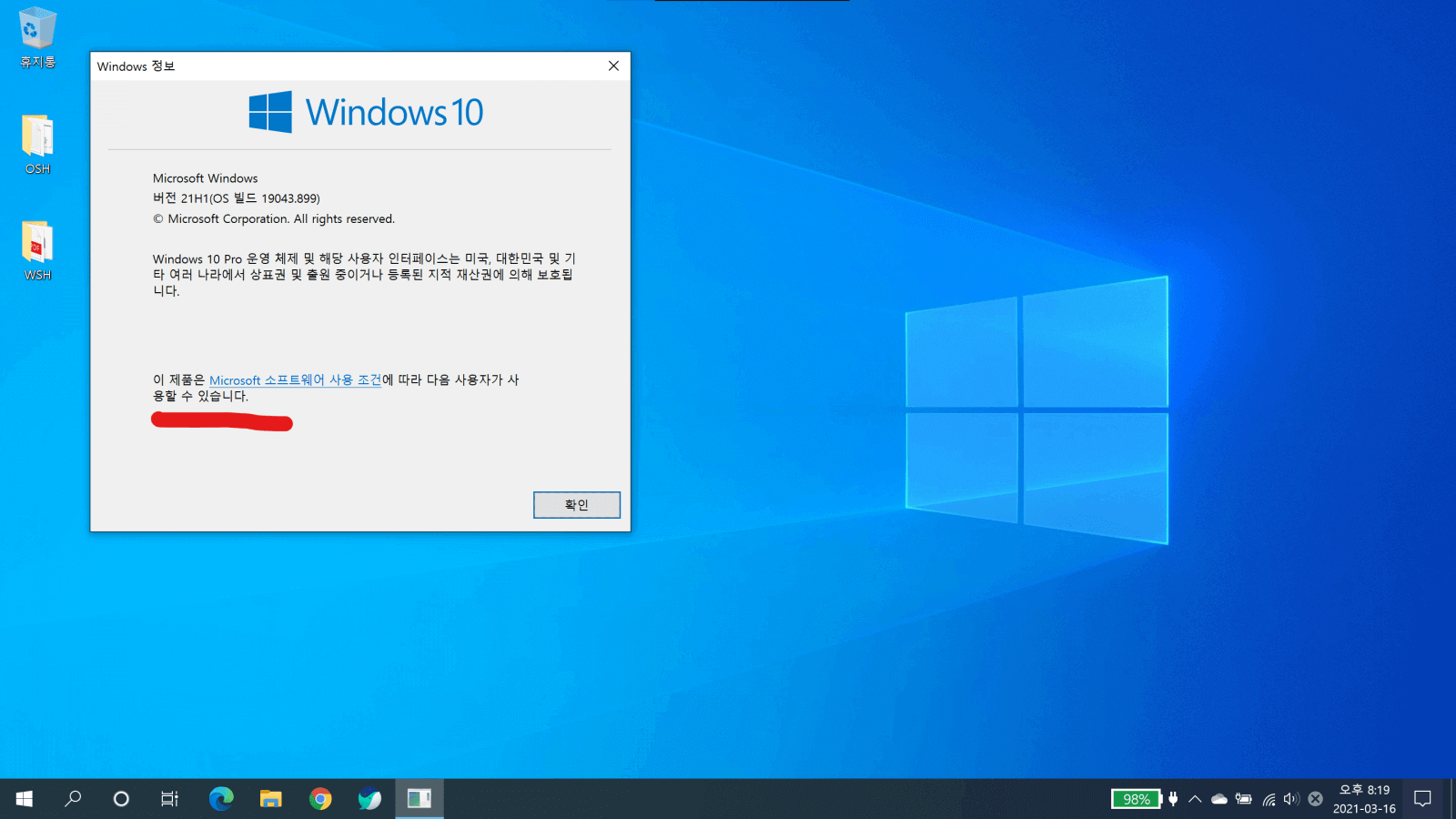1456x819 pixels.
Task: Close the Windows 정보 dialog with X
Action: [613, 66]
